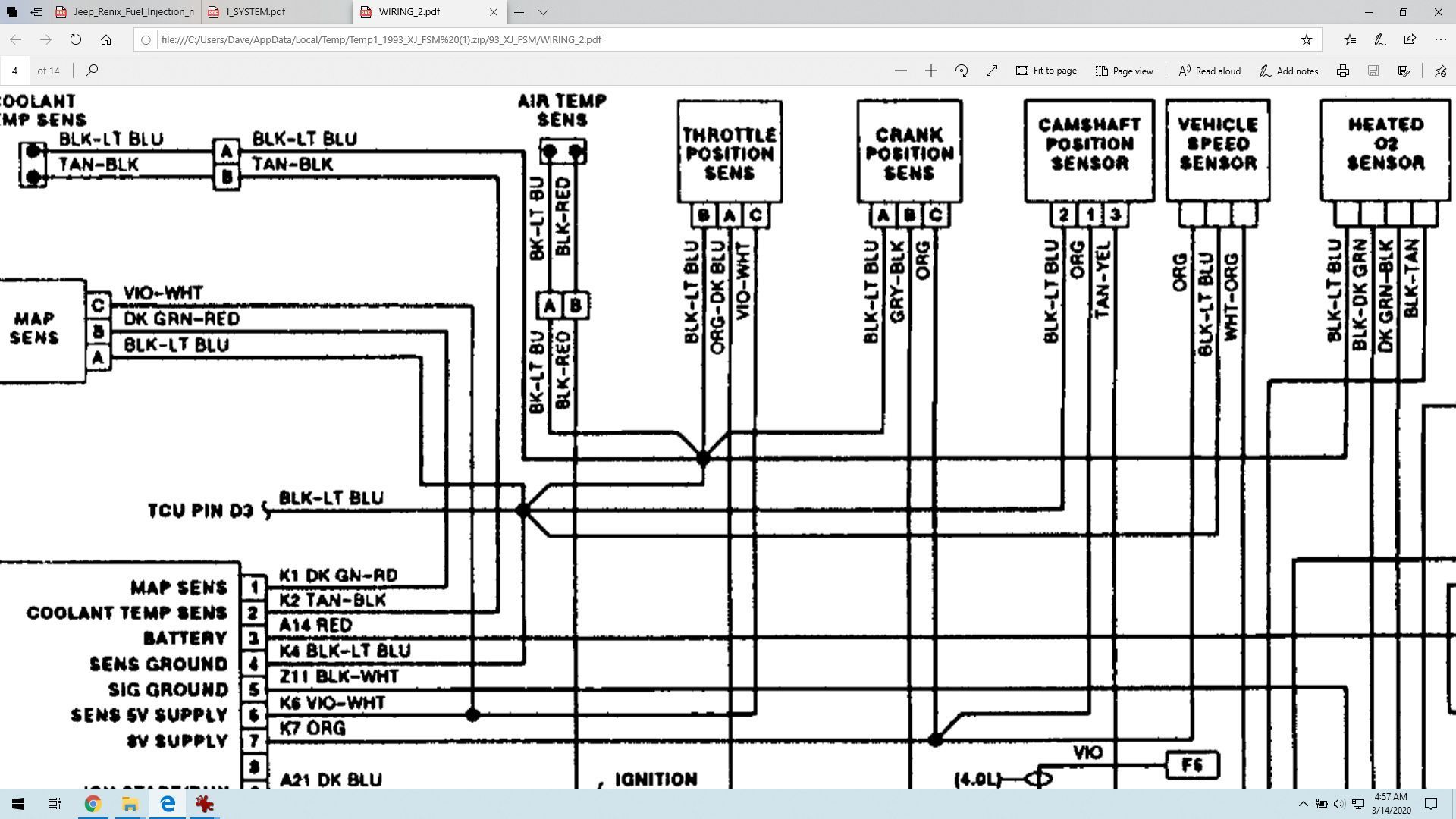Screen dimensions: 1456x819
Task: Enter full screen PDF view
Action: [x=992, y=71]
